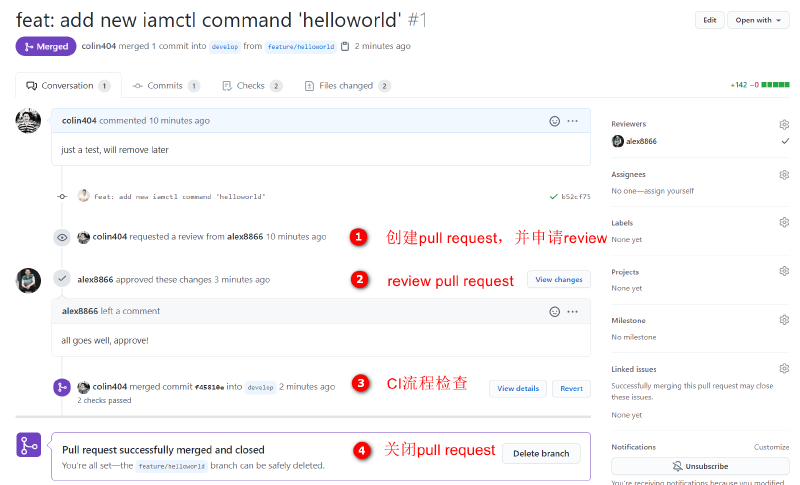Screen dimensions: 800x485
Task: Open the Labels gear icon
Action: coord(784,222)
